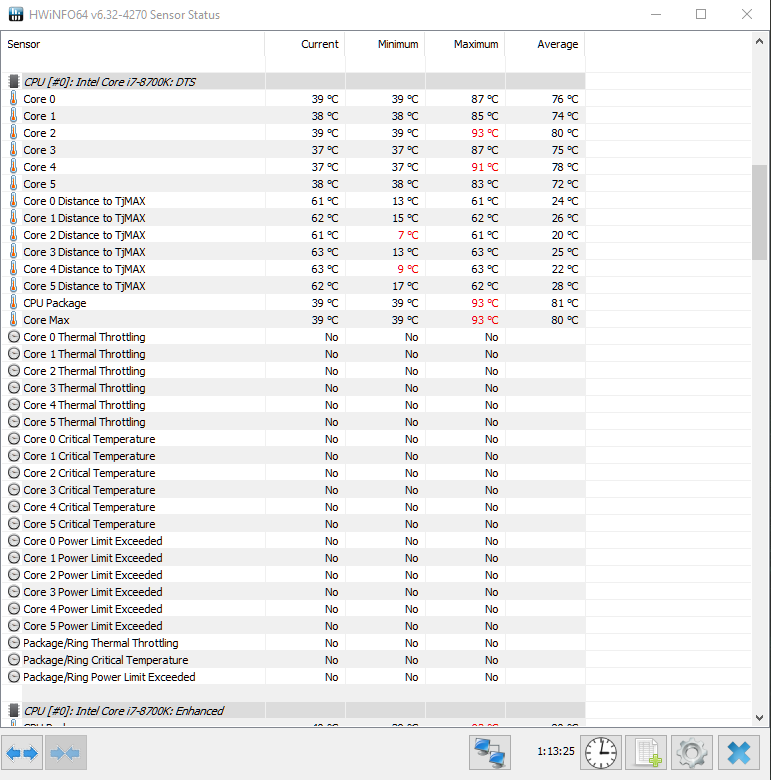Select Core 4 Thermal Throttling row

(293, 405)
